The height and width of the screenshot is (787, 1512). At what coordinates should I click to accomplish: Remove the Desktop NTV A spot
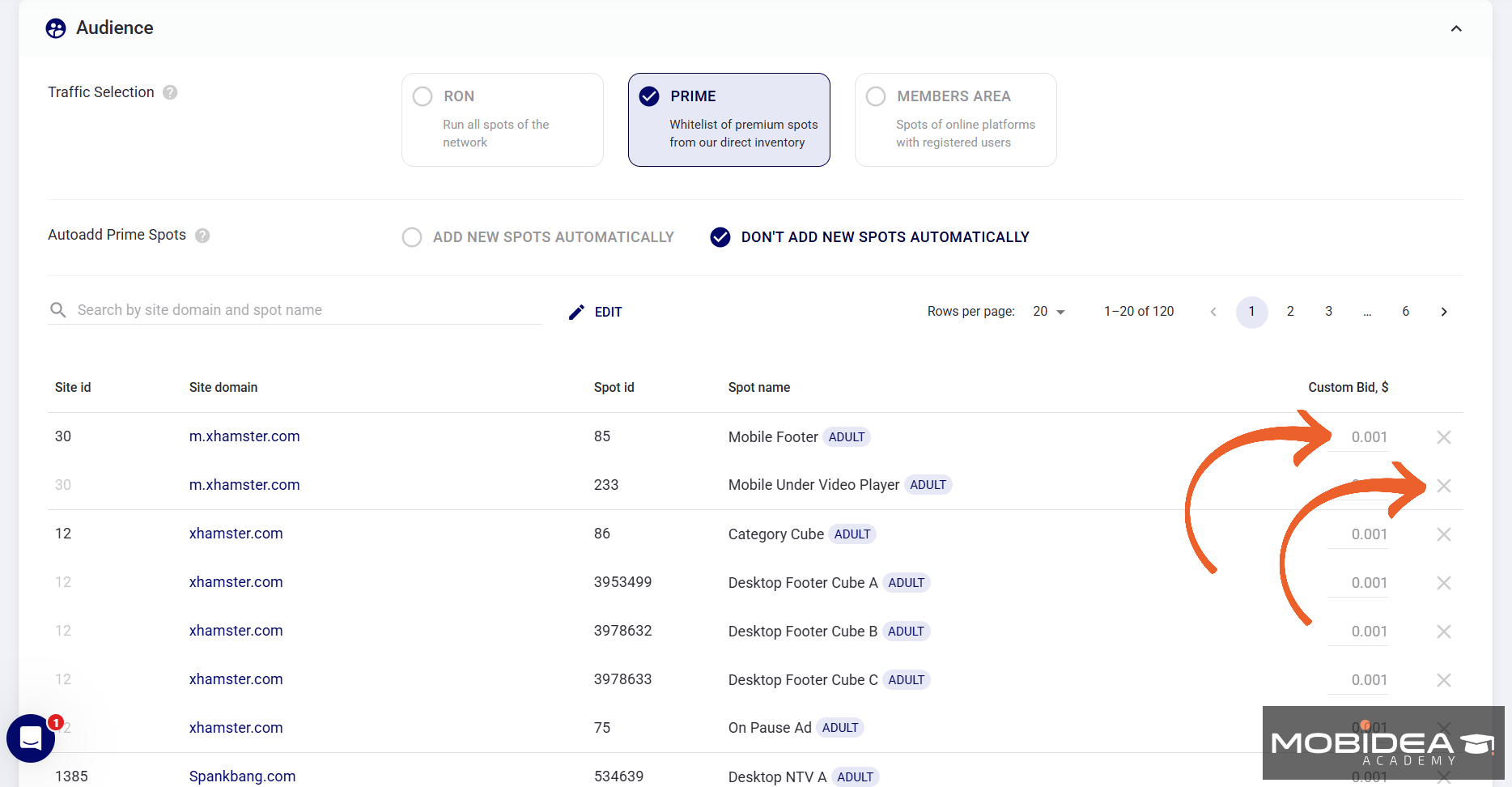(x=1444, y=776)
